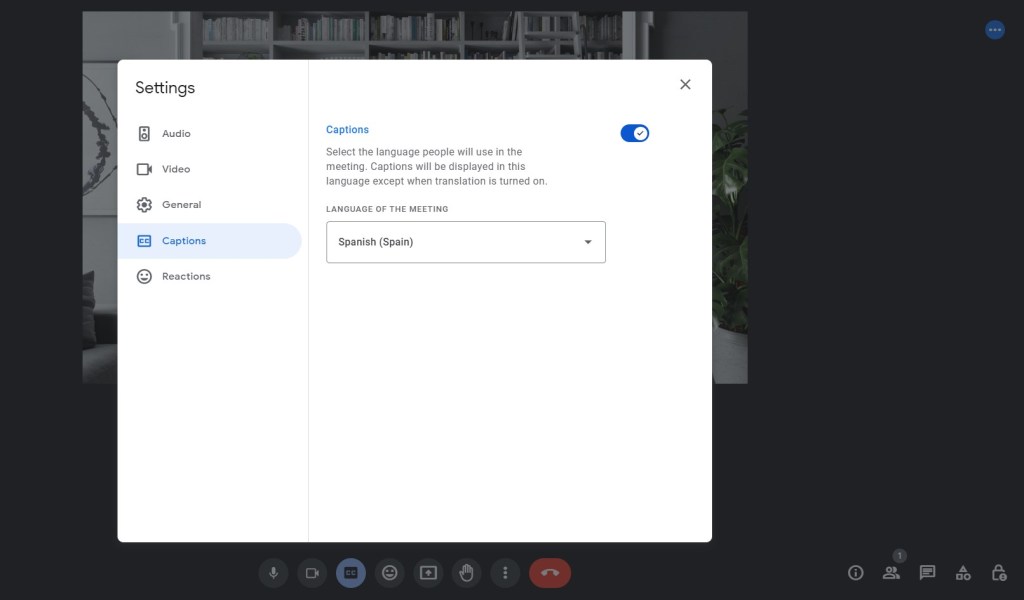This screenshot has height=600, width=1024.
Task: Click the Spanish (Spain) dropdown arrow
Action: (588, 242)
